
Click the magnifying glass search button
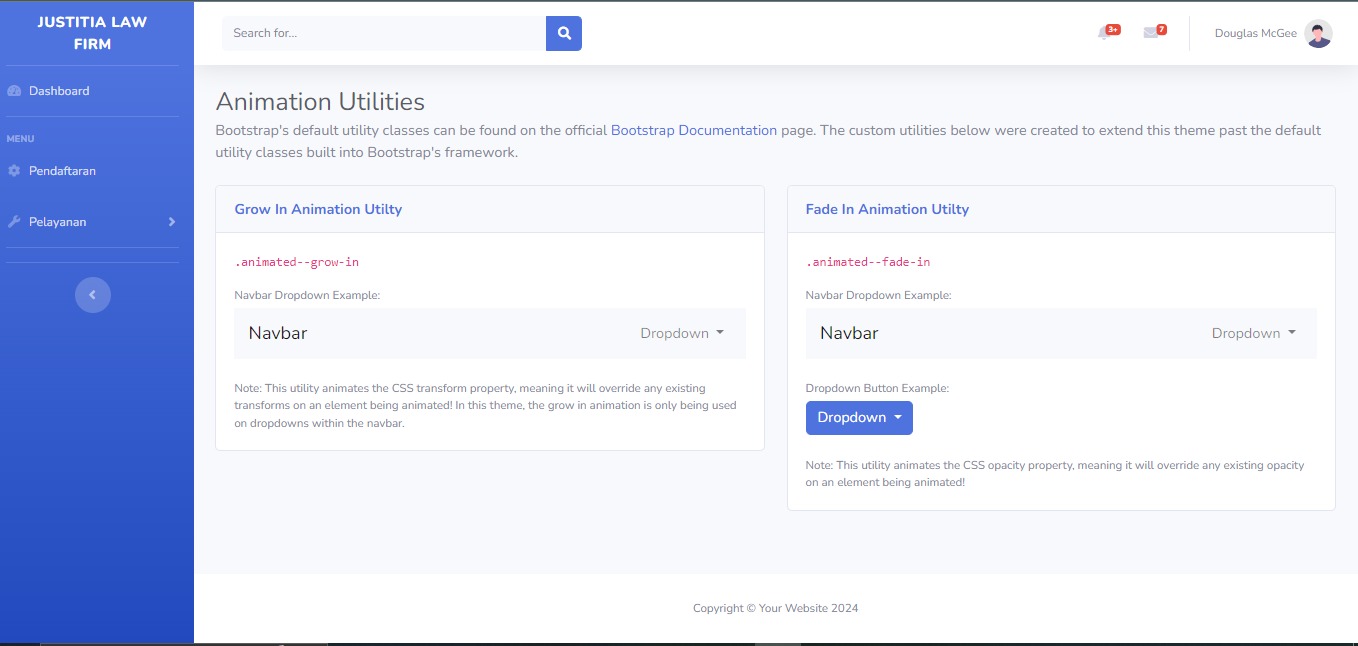[564, 33]
